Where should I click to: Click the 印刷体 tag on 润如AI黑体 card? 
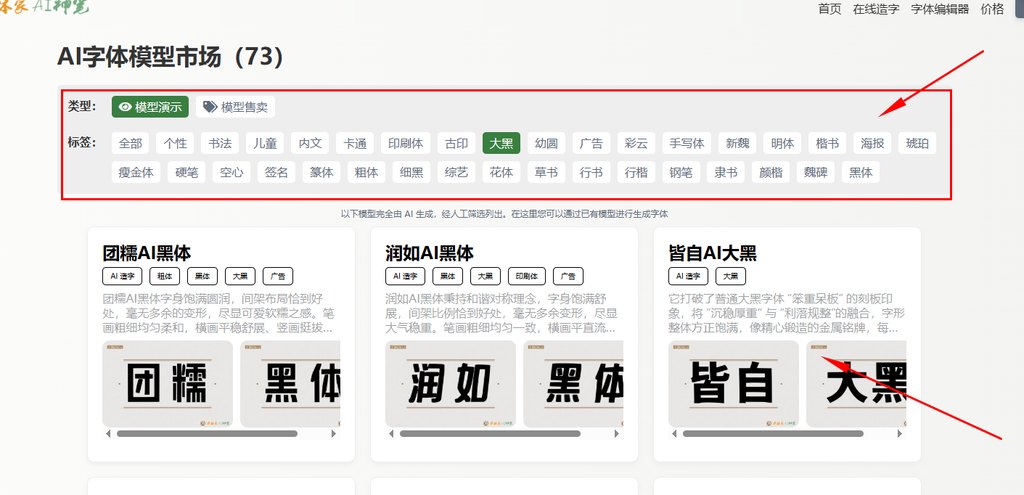point(527,276)
